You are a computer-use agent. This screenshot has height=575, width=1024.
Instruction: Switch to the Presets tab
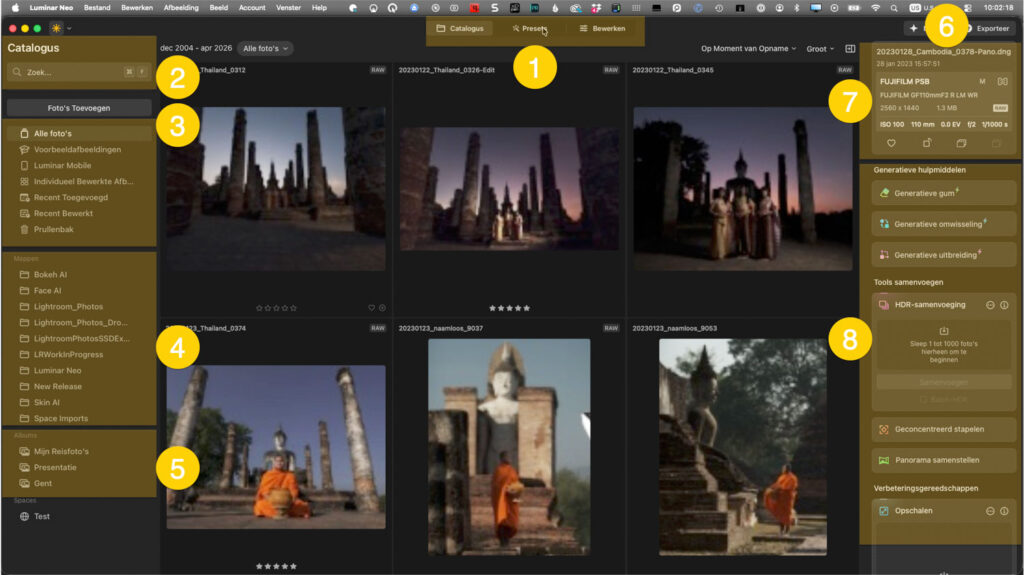point(530,28)
